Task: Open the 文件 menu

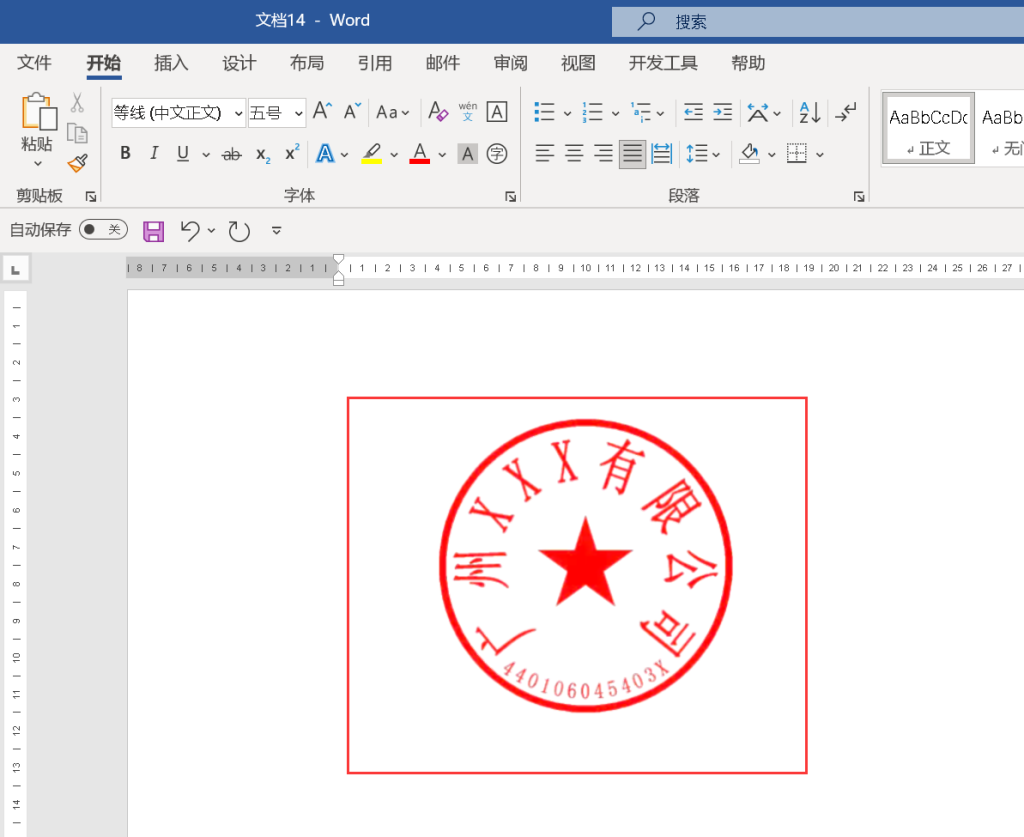Action: pos(33,63)
